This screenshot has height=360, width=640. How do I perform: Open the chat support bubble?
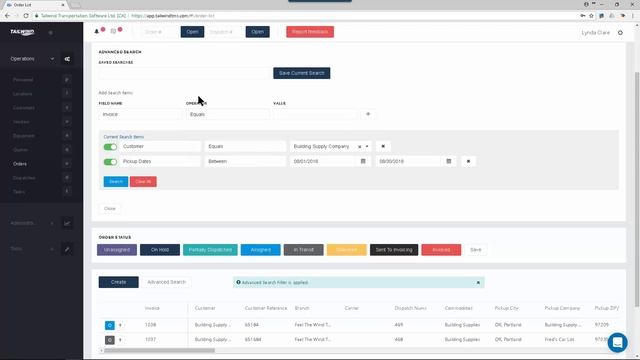point(617,342)
